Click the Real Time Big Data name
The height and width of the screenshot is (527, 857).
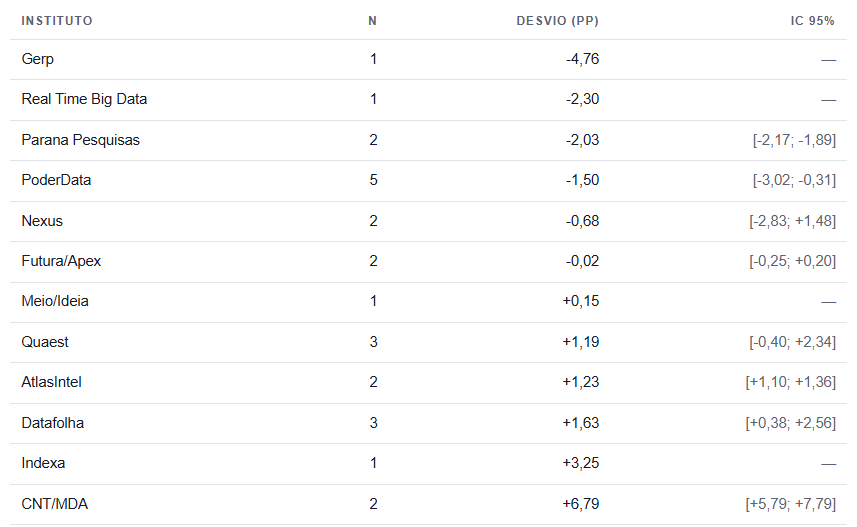click(84, 99)
